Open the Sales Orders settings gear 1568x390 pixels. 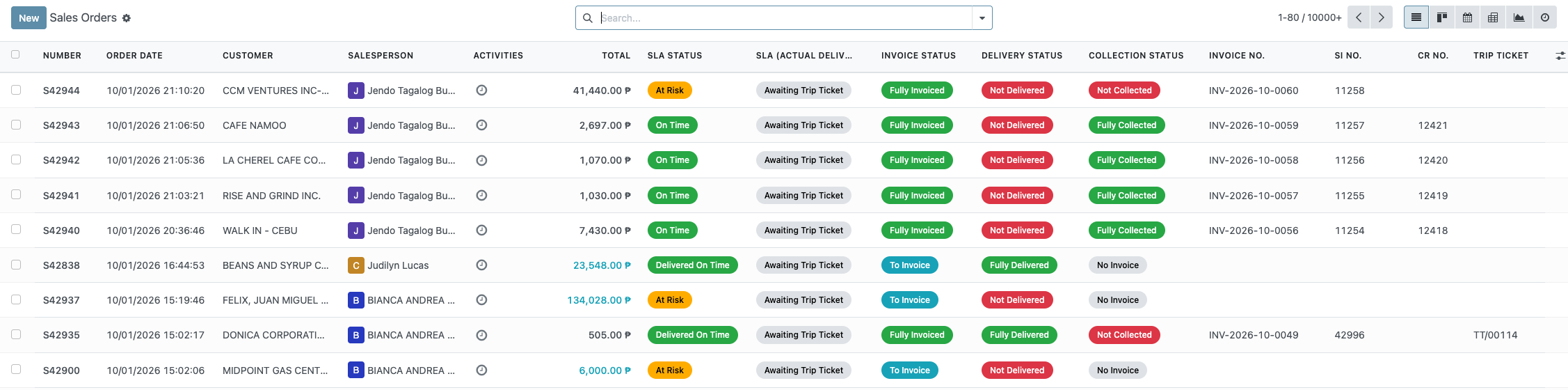(127, 18)
